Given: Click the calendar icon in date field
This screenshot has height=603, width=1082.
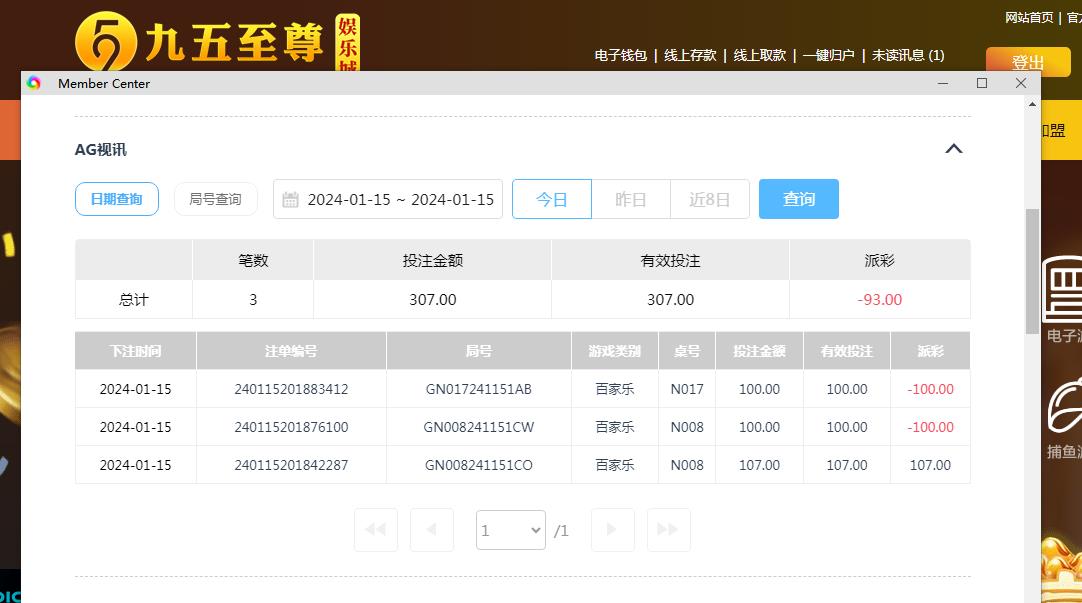Looking at the screenshot, I should (290, 200).
